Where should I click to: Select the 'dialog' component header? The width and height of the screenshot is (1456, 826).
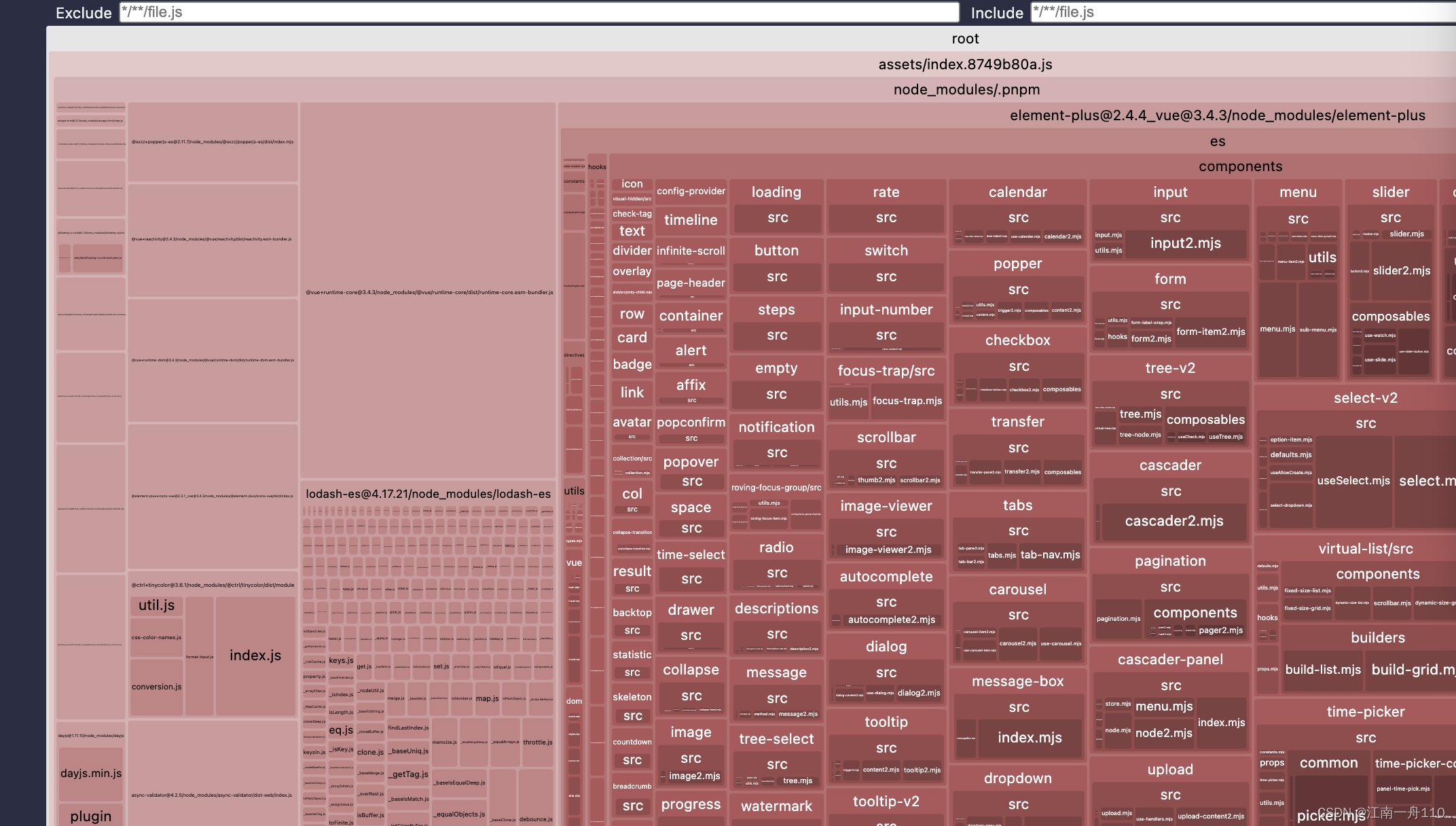click(886, 647)
